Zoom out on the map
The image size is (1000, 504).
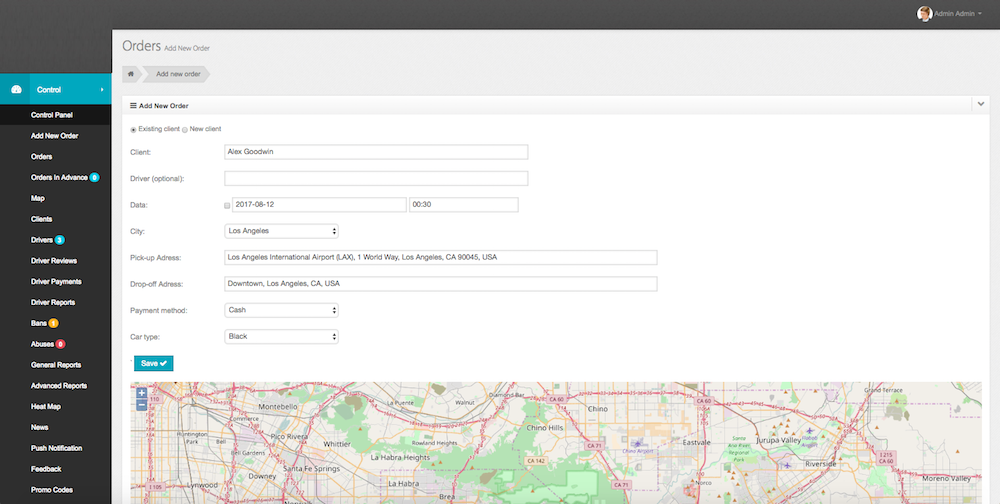[x=142, y=404]
